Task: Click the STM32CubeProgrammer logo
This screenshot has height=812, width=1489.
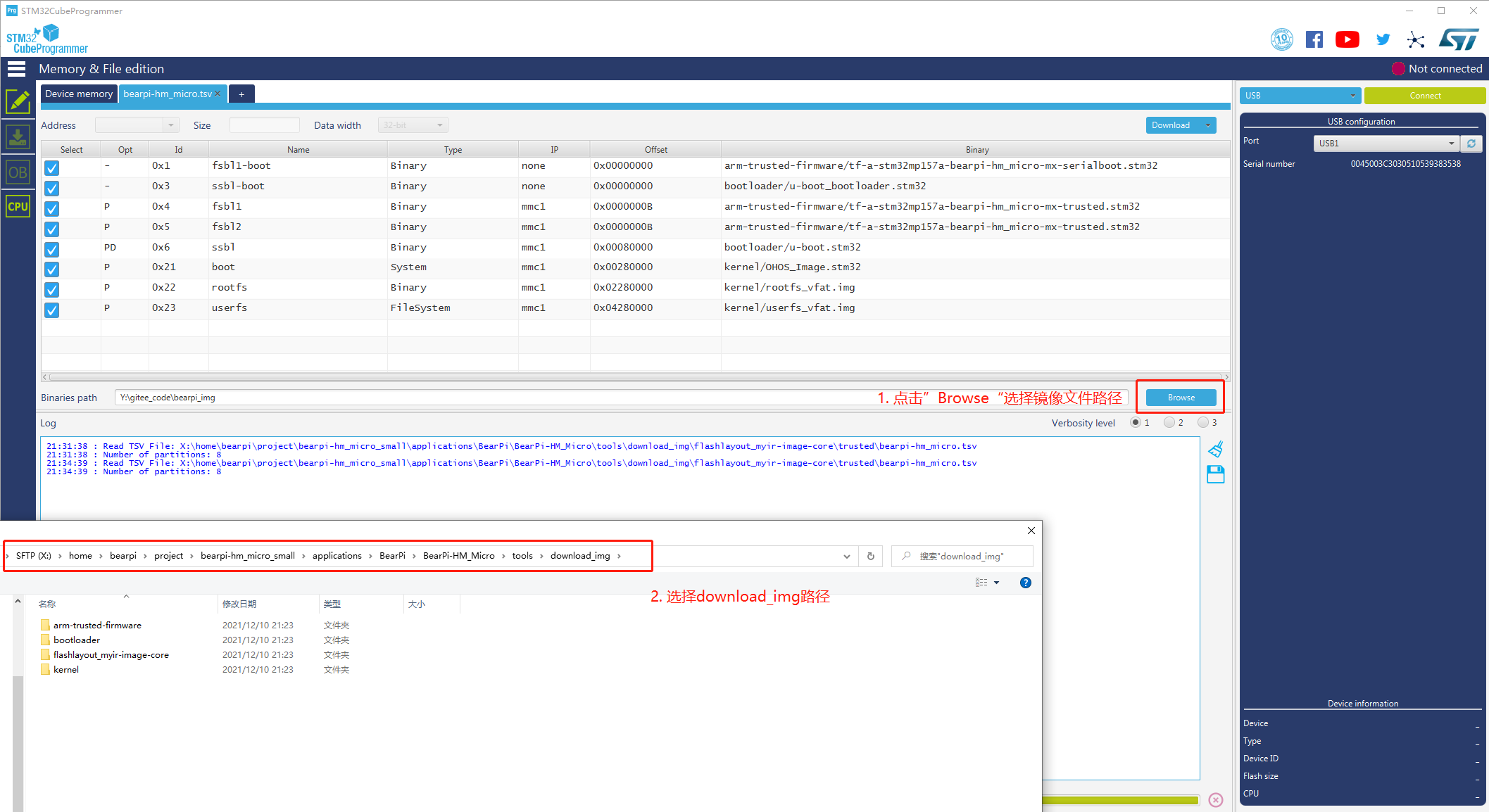Action: click(x=47, y=39)
